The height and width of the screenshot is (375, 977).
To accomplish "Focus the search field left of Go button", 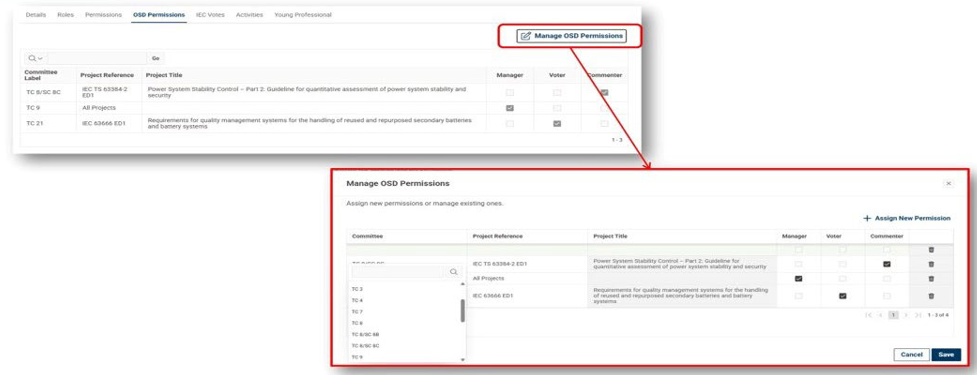I will 97,58.
